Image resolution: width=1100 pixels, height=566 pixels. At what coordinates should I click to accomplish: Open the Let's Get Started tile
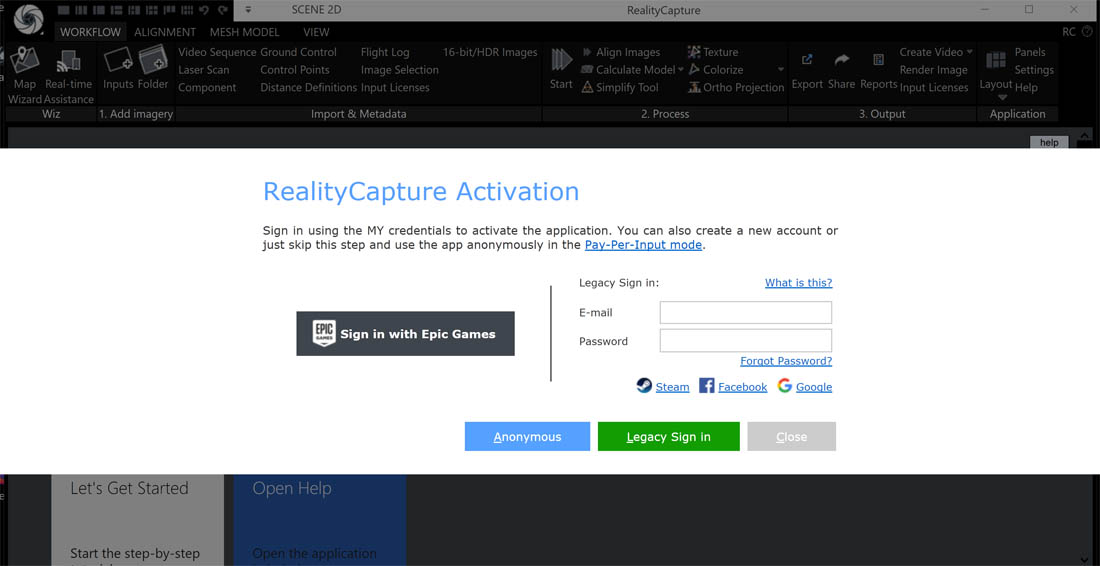pyautogui.click(x=138, y=520)
